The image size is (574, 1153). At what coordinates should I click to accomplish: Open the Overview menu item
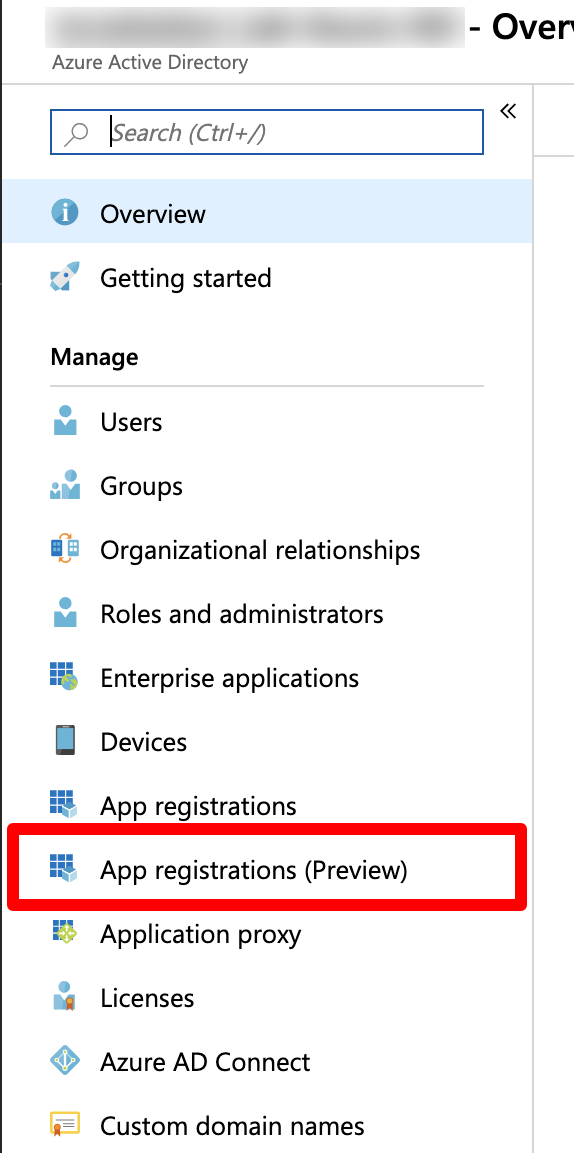[x=268, y=213]
